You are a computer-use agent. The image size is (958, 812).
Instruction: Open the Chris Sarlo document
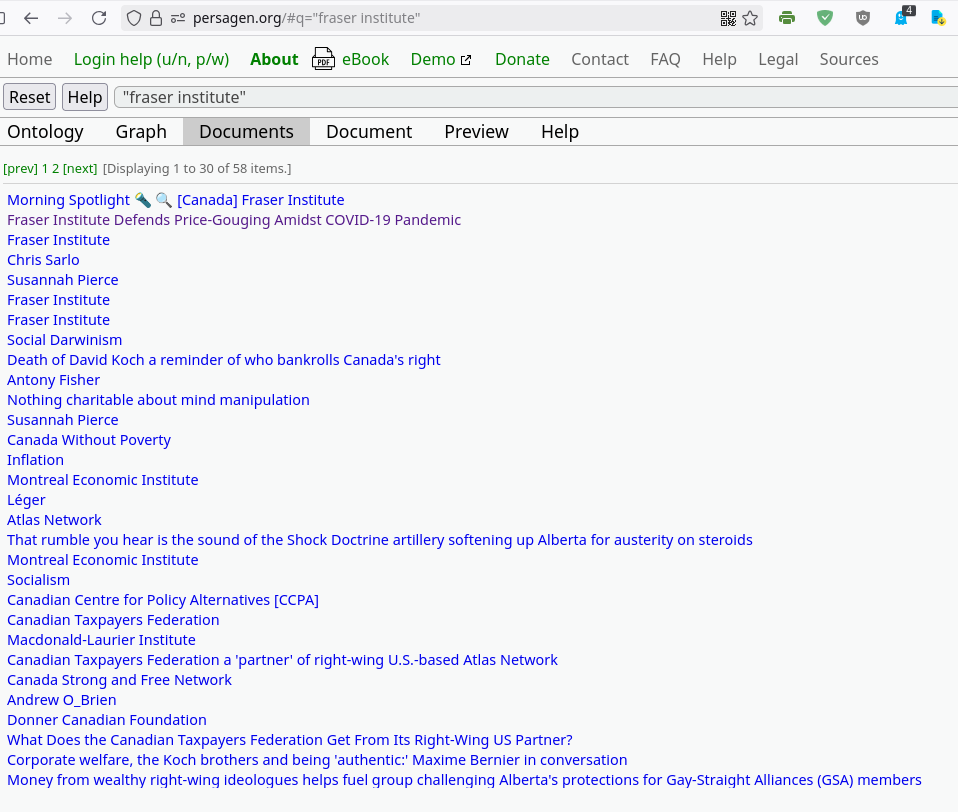click(43, 260)
